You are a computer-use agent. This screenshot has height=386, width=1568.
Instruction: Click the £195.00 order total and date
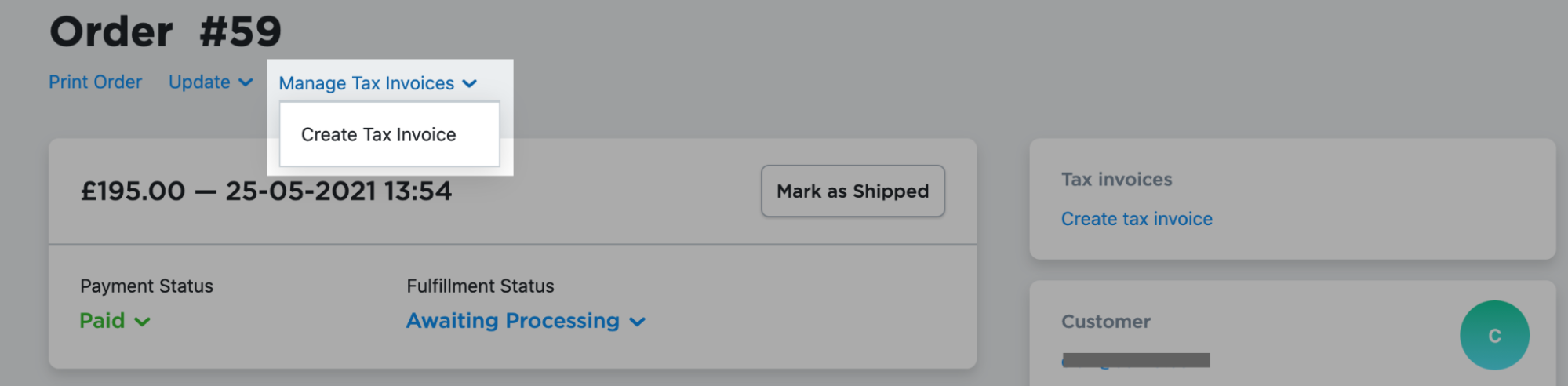[267, 191]
